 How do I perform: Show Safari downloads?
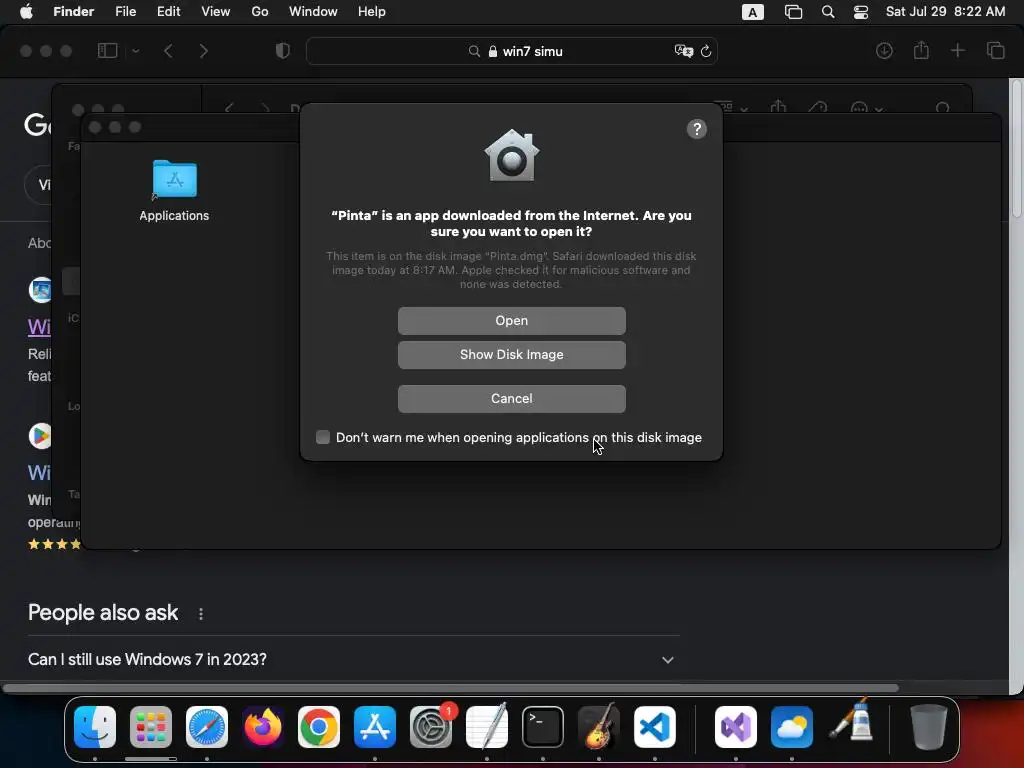coord(884,51)
